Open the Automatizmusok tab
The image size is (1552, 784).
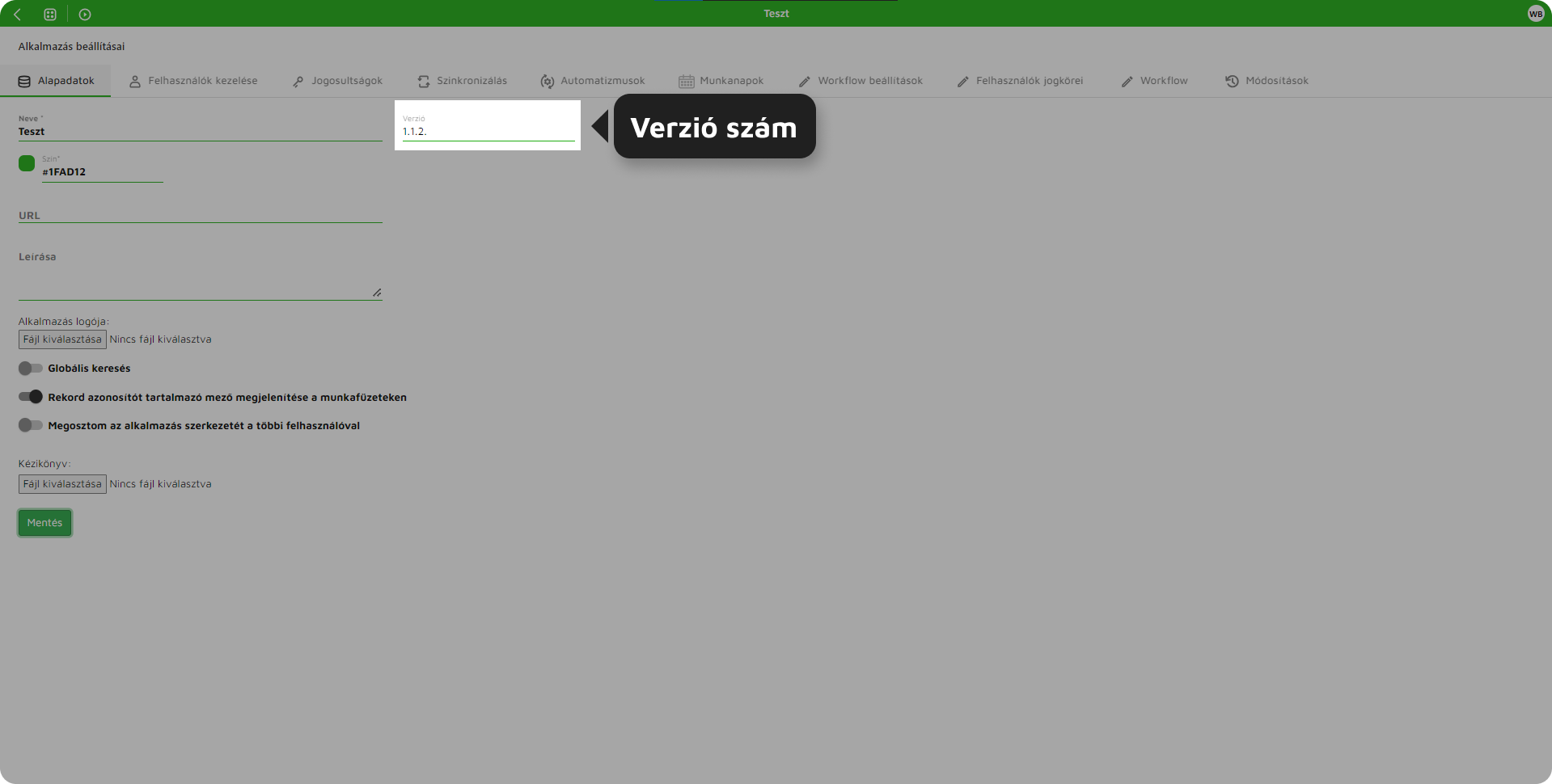click(x=593, y=81)
